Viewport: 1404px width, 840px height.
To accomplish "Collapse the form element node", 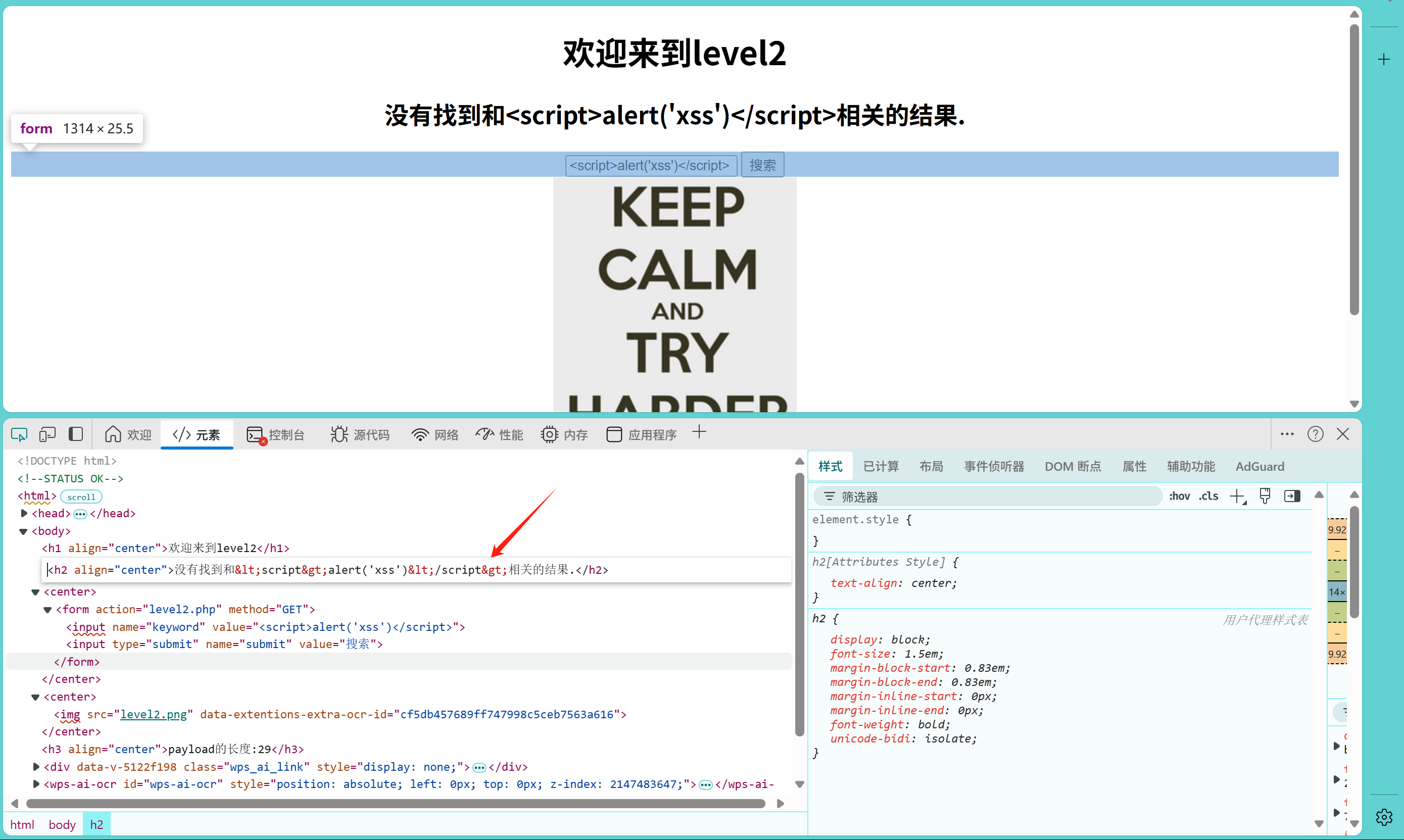I will (47, 610).
